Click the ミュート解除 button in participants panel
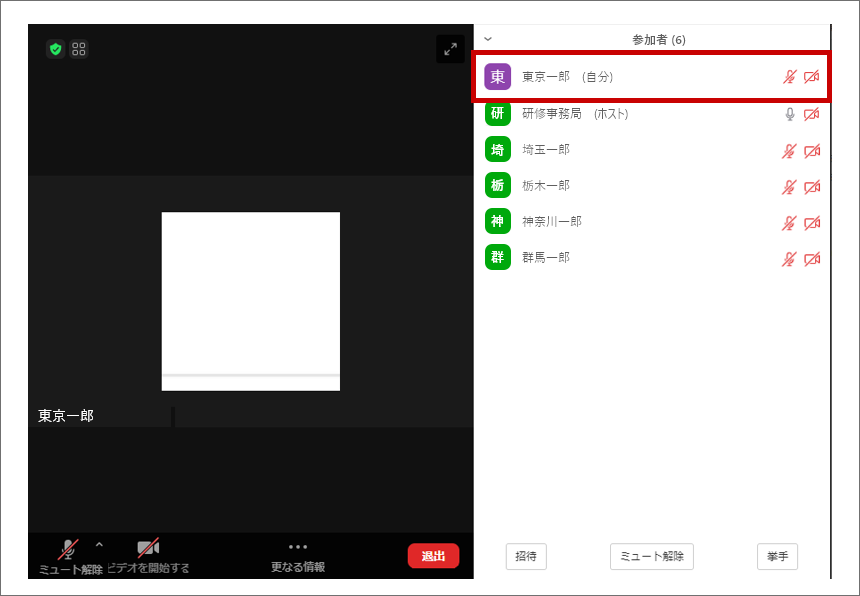 652,557
